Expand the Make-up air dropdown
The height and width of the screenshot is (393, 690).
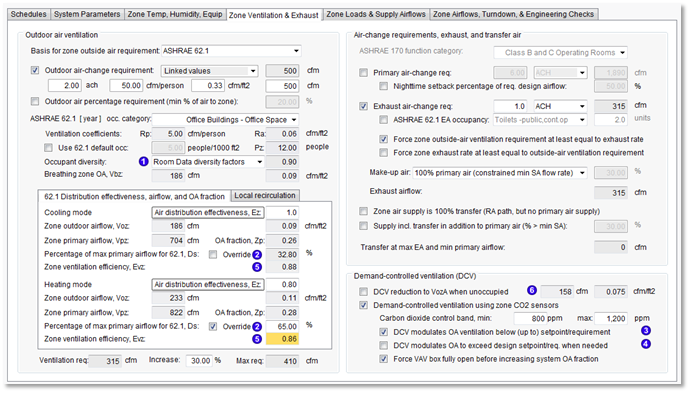pyautogui.click(x=500, y=173)
